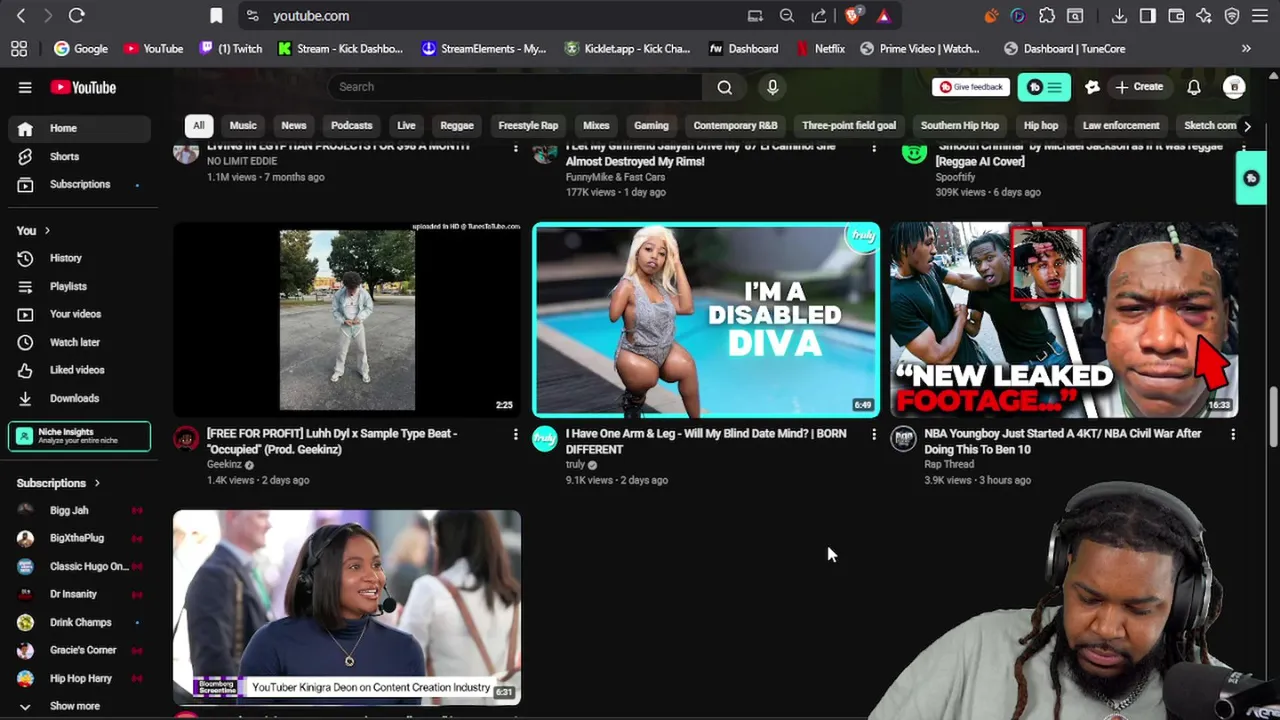Open the New Leaked Footage thumbnail
This screenshot has height=720, width=1280.
click(x=1064, y=319)
